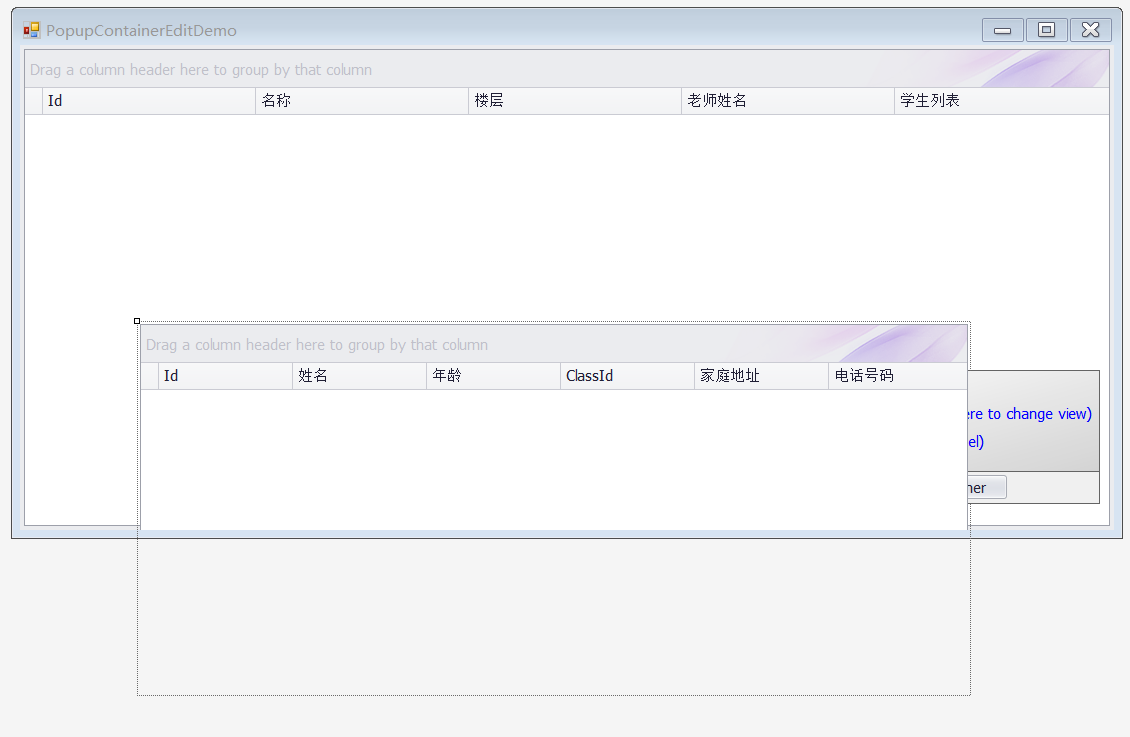Click the second blue link in the gray designer panel
This screenshot has width=1130, height=737.
tap(973, 441)
